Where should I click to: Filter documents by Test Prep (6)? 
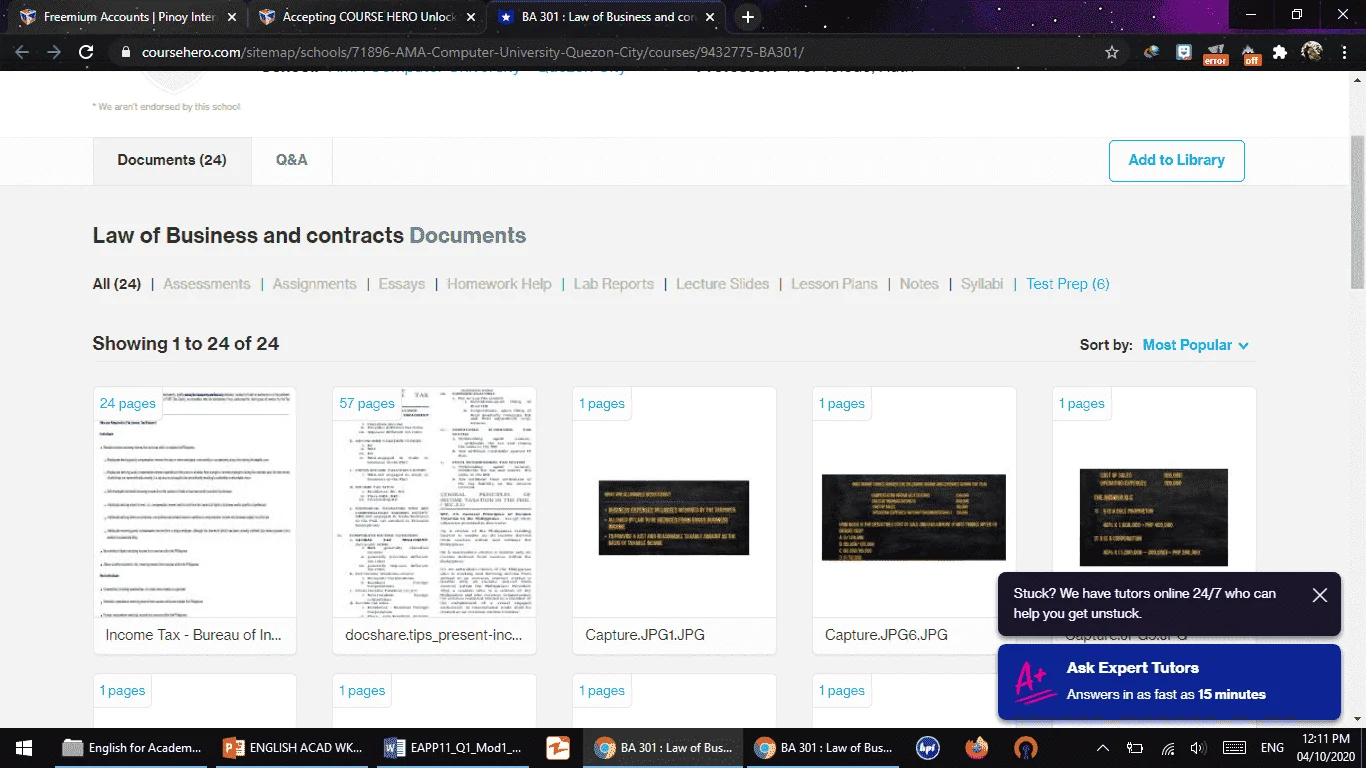[x=1068, y=284]
